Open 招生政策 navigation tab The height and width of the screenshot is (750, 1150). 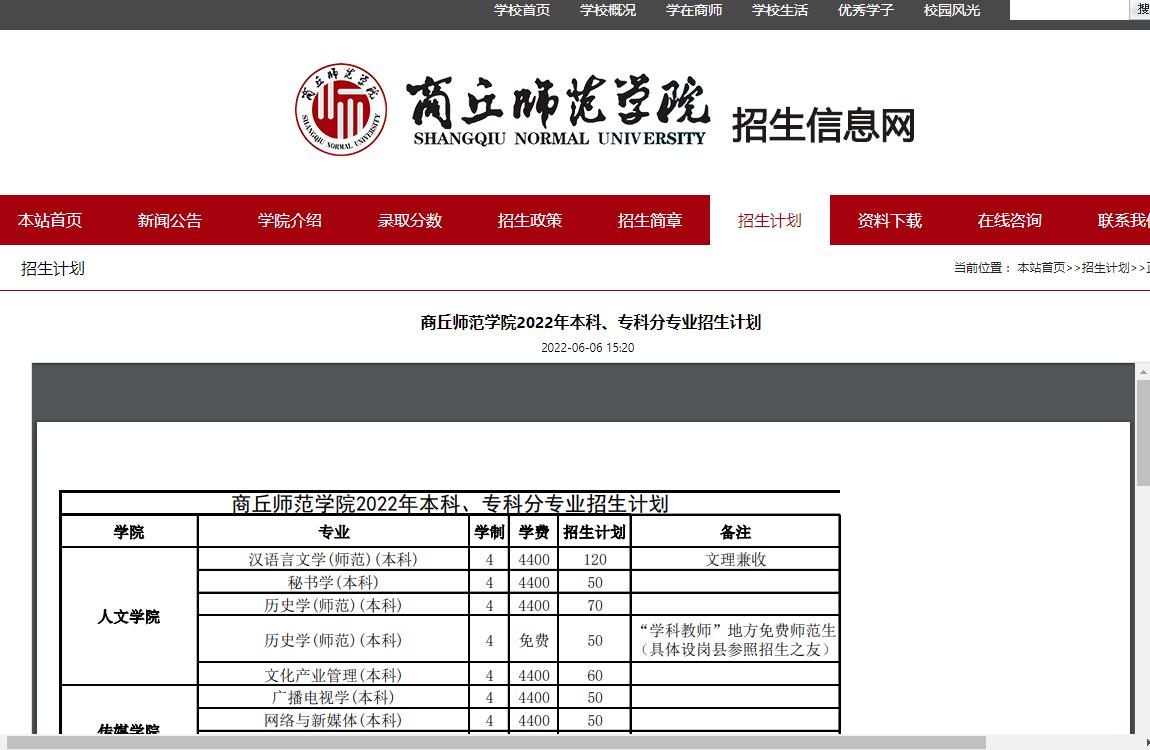pyautogui.click(x=530, y=220)
